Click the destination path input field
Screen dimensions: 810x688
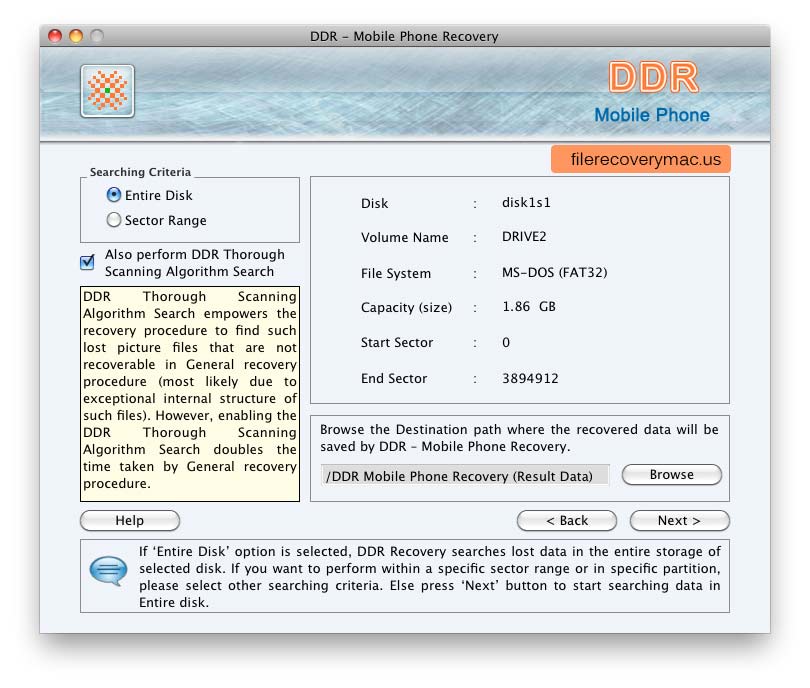coord(465,476)
